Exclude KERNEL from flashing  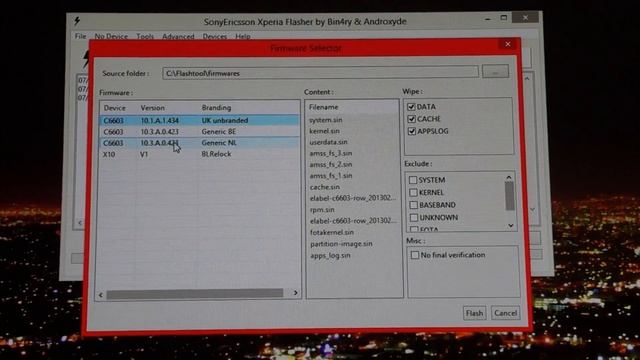(x=413, y=192)
